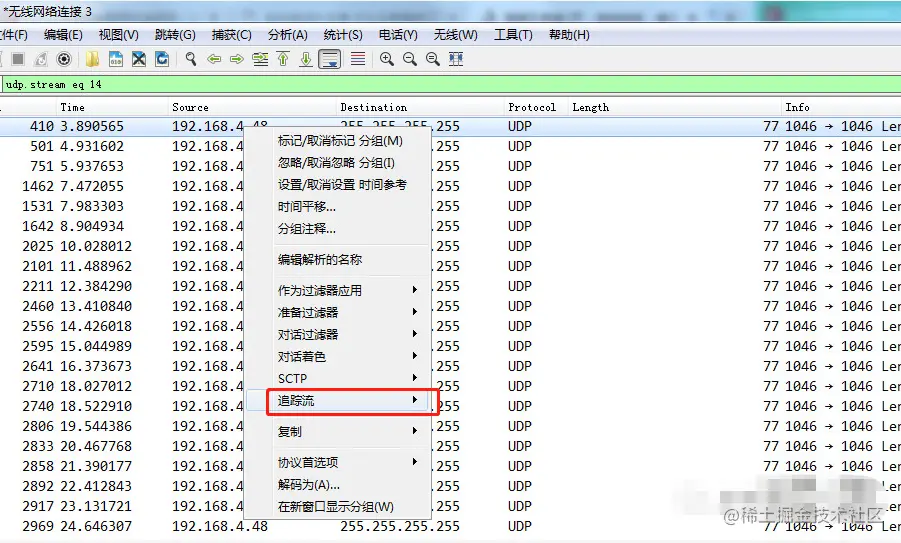Open the 帮助(H) menu
901x543 pixels.
(569, 35)
